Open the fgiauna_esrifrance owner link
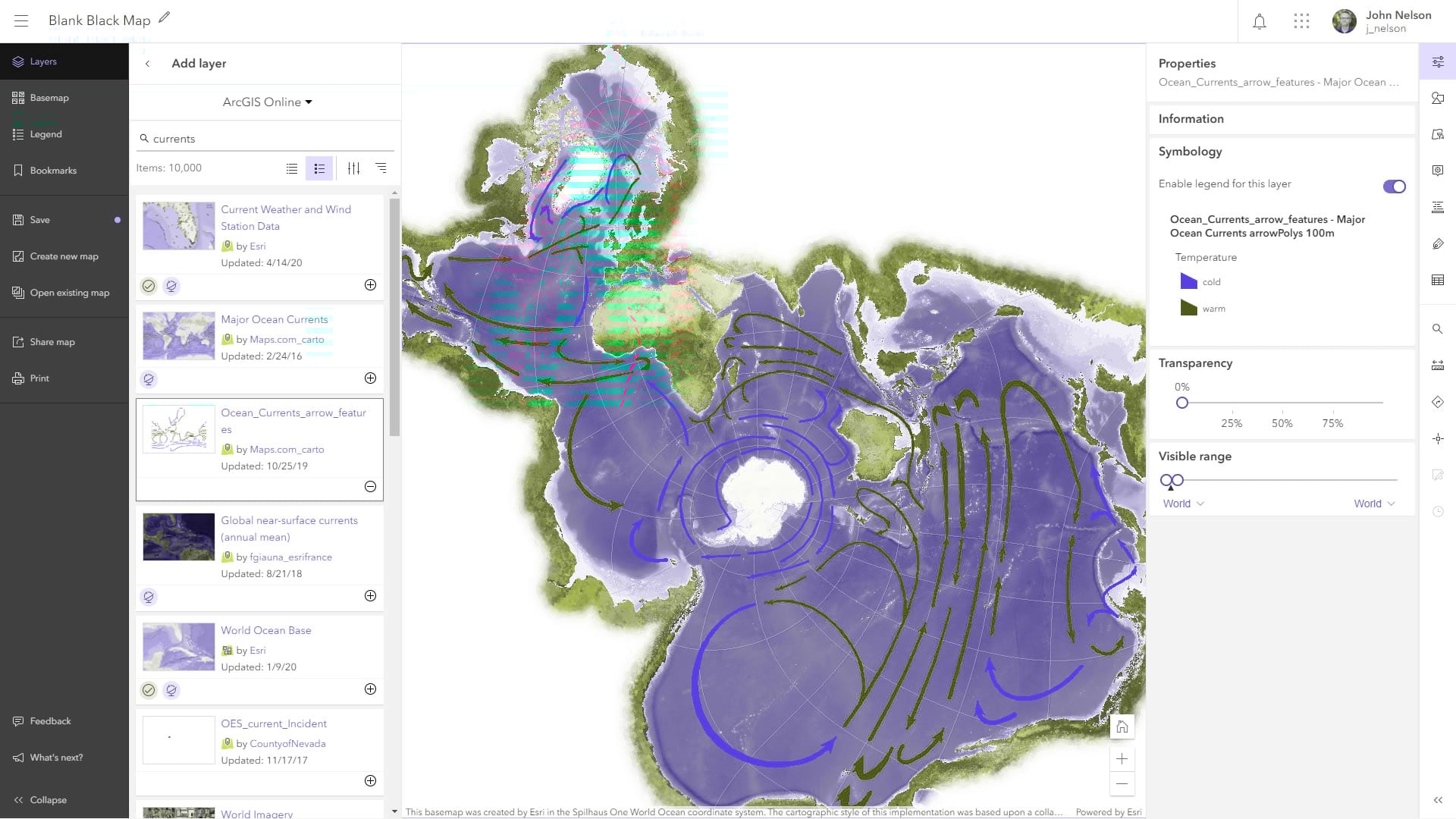This screenshot has width=1456, height=819. pyautogui.click(x=290, y=557)
